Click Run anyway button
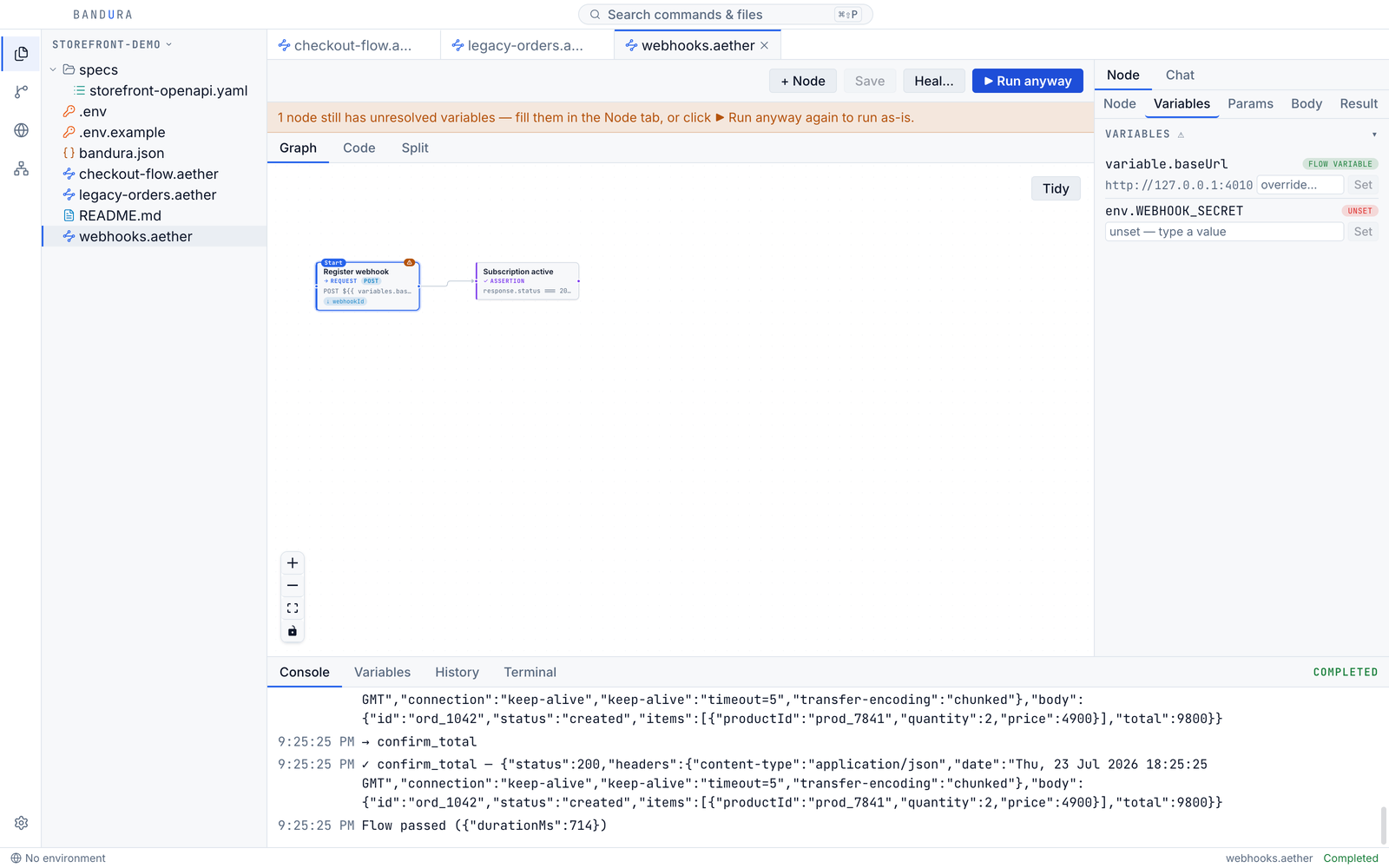 pyautogui.click(x=1028, y=81)
